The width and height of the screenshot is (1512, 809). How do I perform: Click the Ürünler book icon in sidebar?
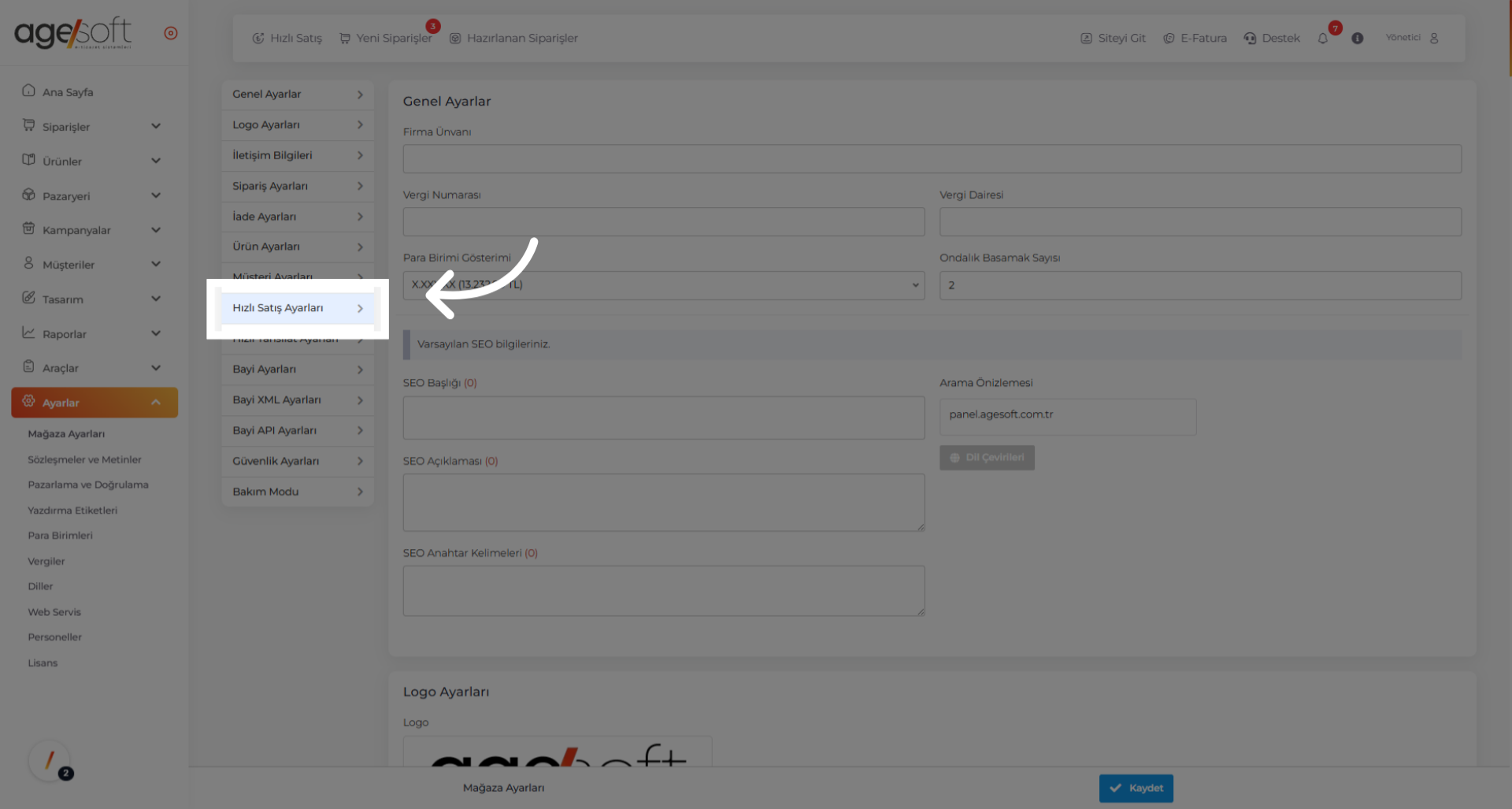[28, 160]
